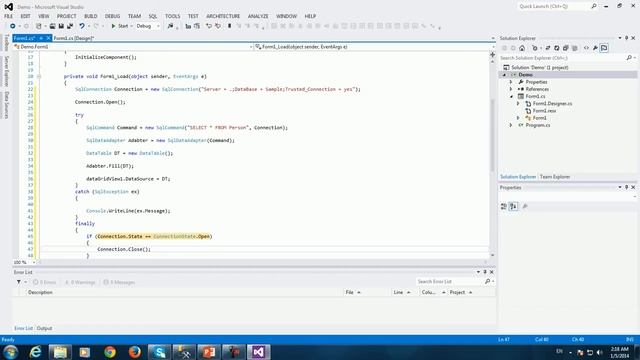Open the DEBUG menu
The width and height of the screenshot is (640, 360).
(112, 16)
